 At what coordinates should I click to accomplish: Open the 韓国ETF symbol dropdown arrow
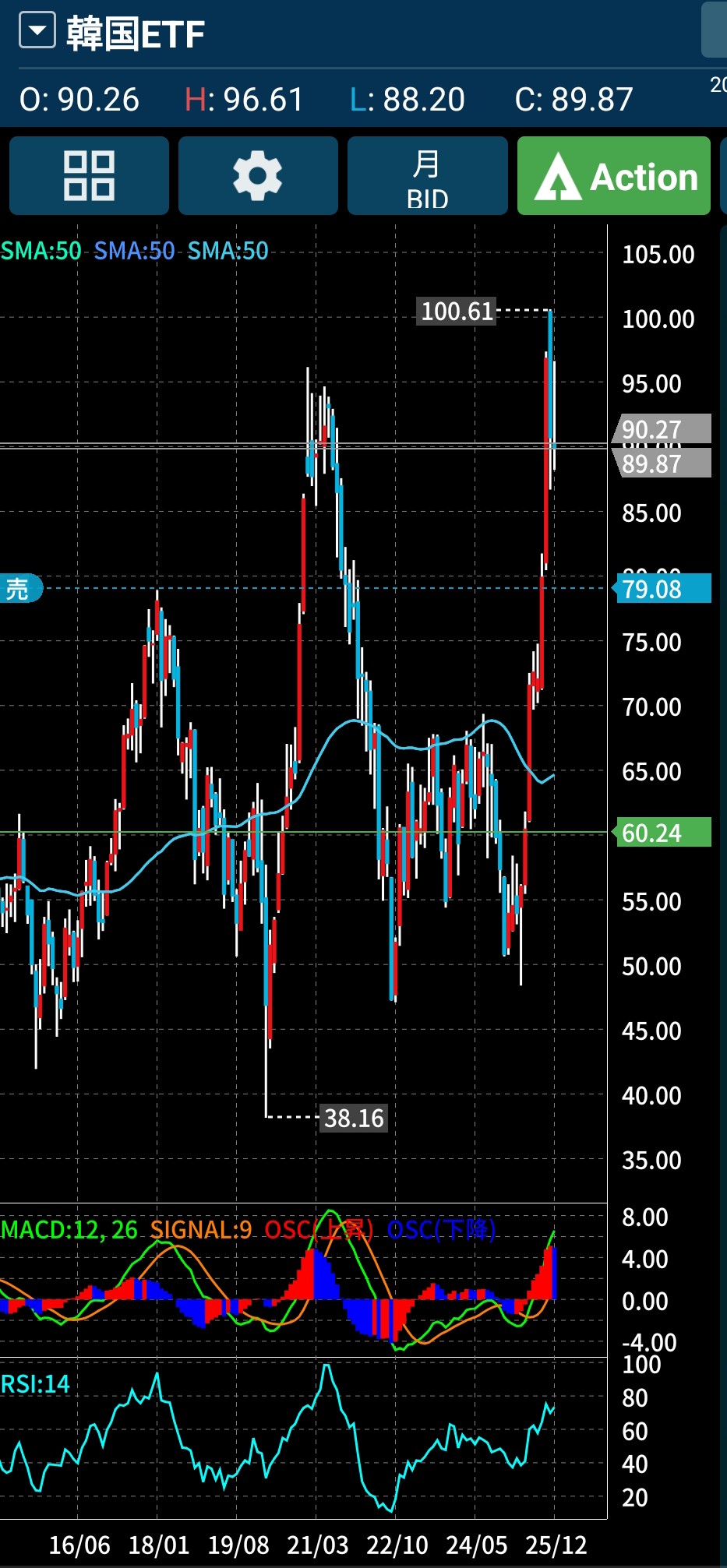(x=37, y=31)
